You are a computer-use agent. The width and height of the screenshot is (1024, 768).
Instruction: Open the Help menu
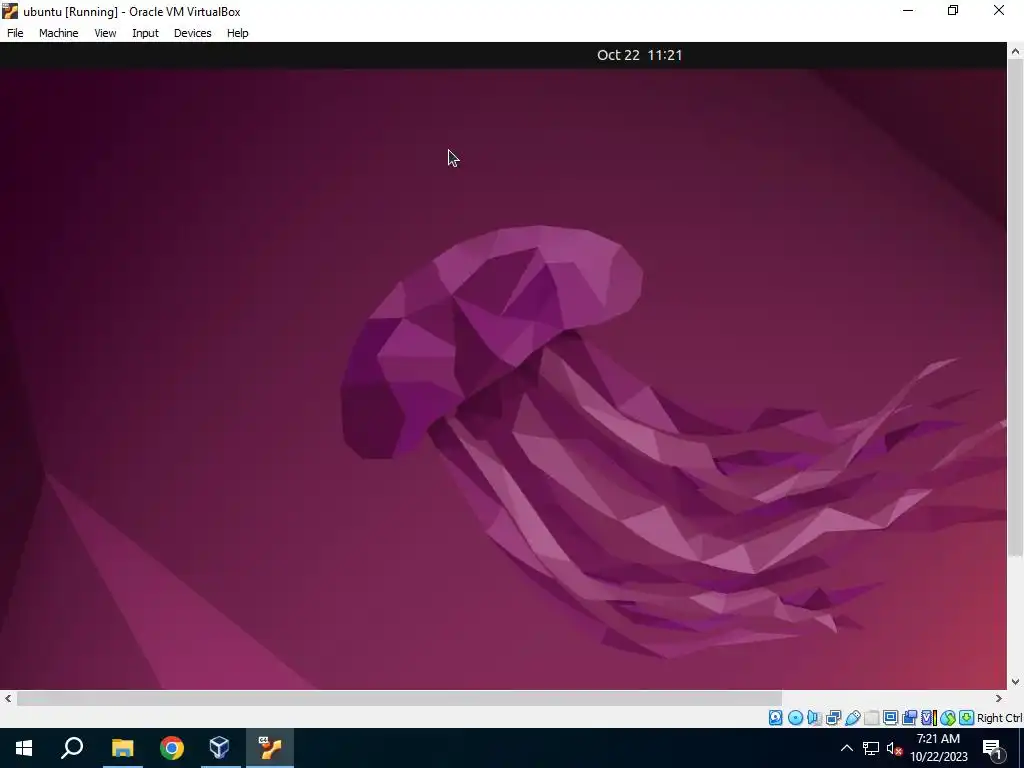238,33
